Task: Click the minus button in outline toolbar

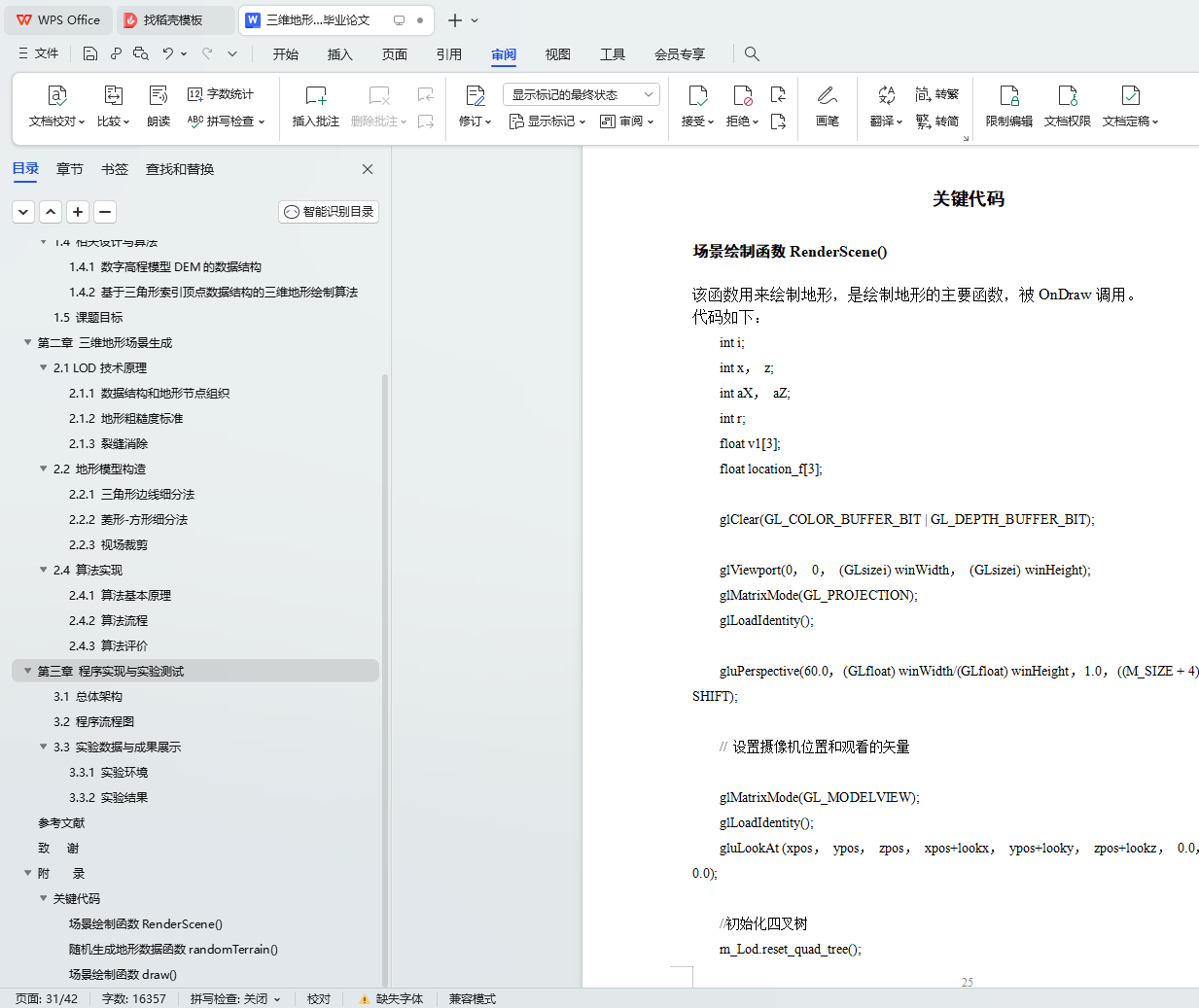Action: point(105,211)
